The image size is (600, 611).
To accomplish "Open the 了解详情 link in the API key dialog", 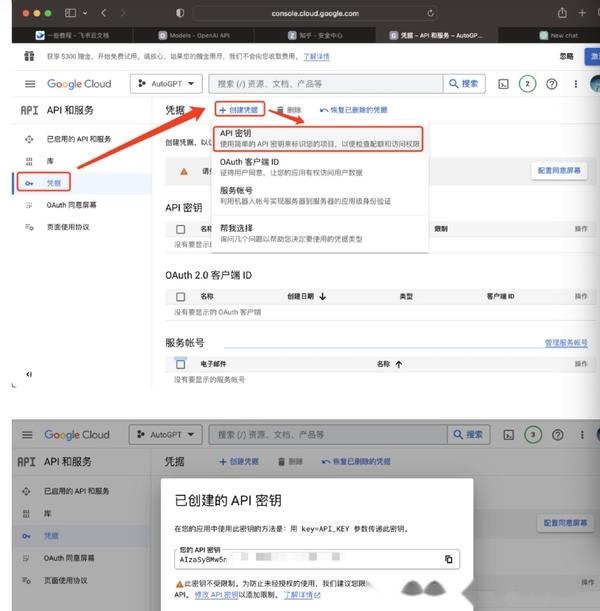I will [x=301, y=595].
